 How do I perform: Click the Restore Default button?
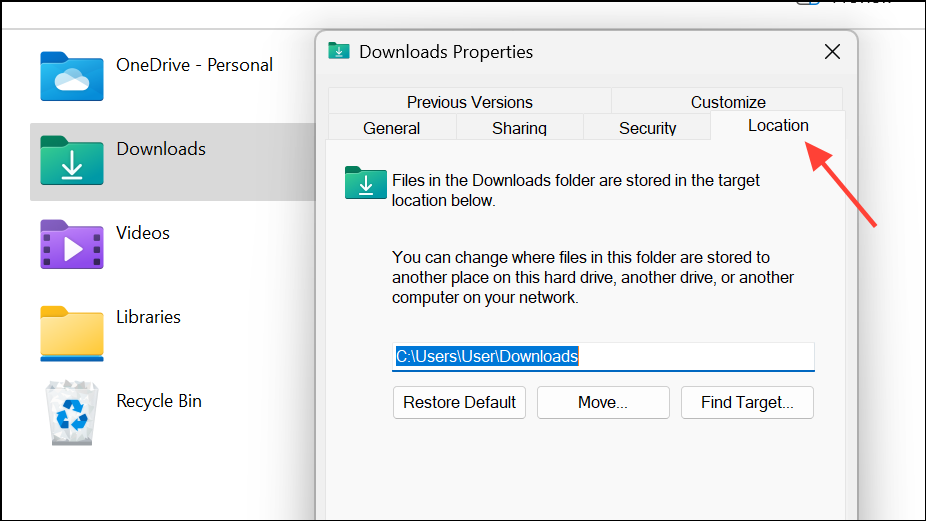pos(459,402)
